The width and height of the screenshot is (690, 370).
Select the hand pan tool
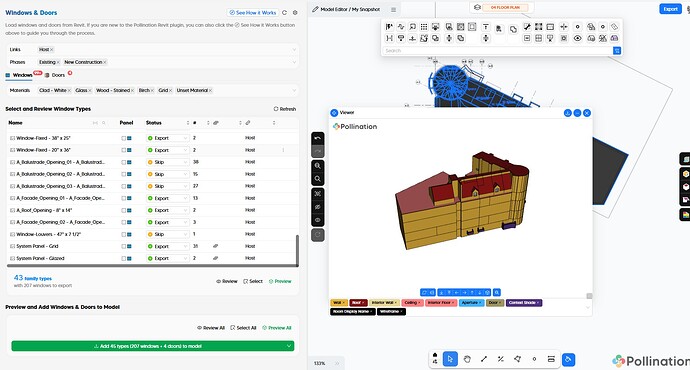(x=467, y=359)
